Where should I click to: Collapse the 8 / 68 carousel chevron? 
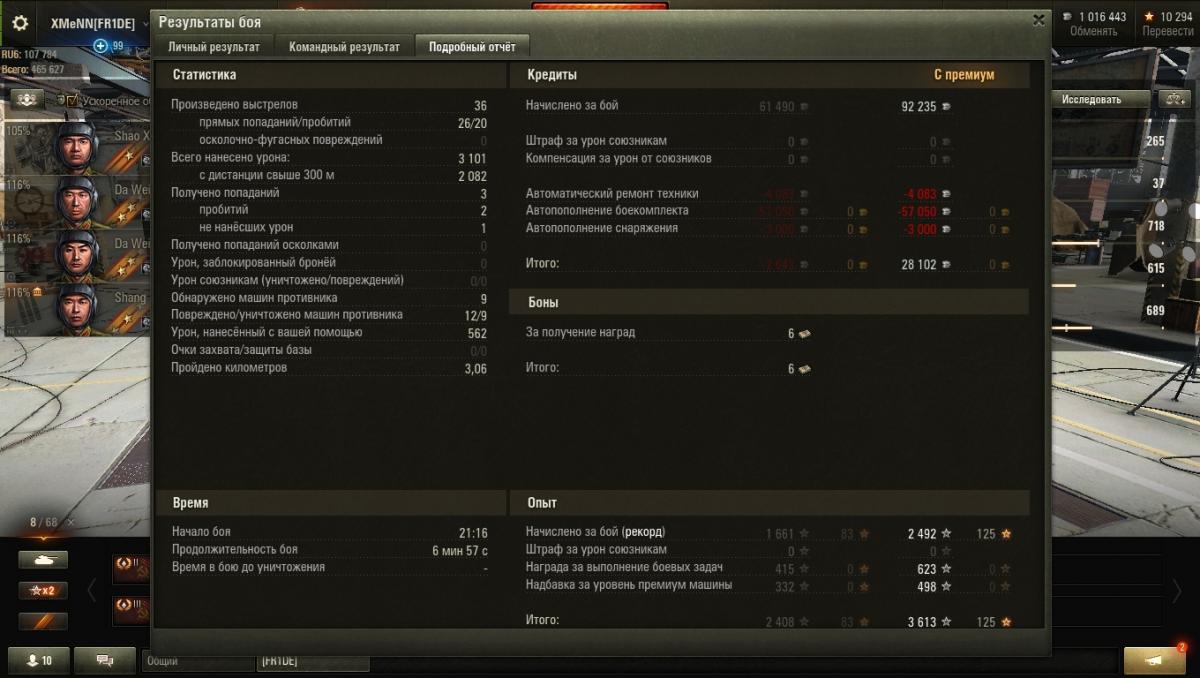(x=43, y=538)
